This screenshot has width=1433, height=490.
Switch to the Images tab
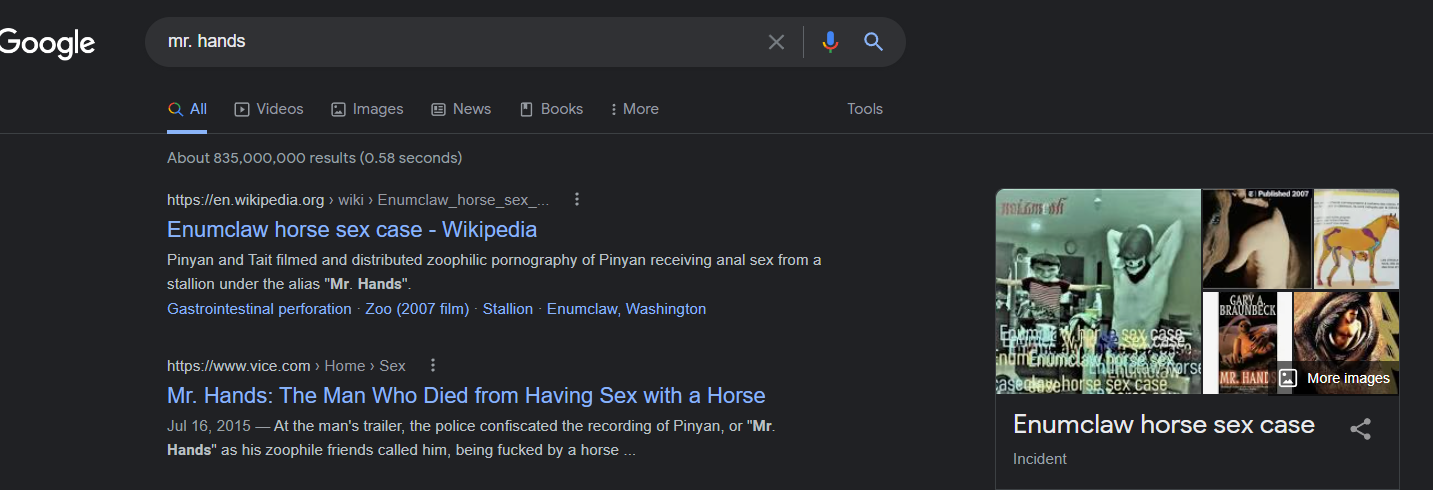(367, 109)
